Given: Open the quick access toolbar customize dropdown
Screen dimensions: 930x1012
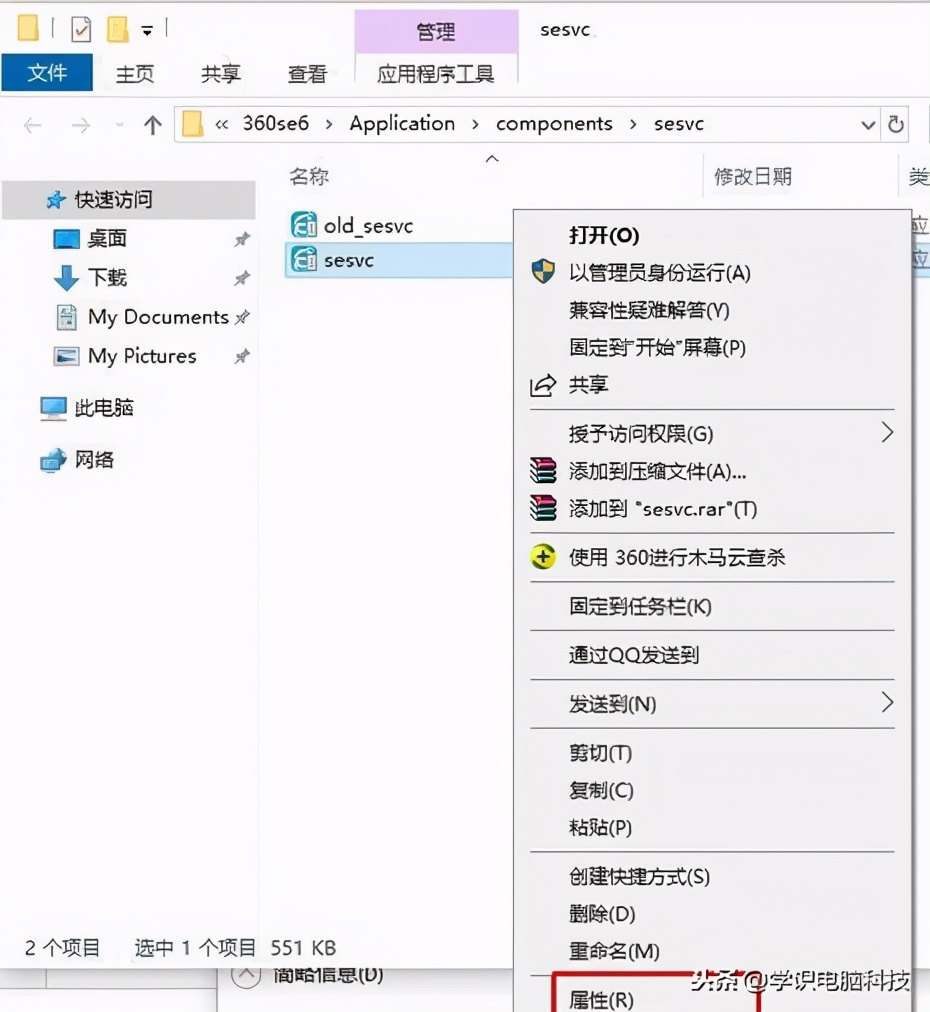Looking at the screenshot, I should pyautogui.click(x=147, y=30).
